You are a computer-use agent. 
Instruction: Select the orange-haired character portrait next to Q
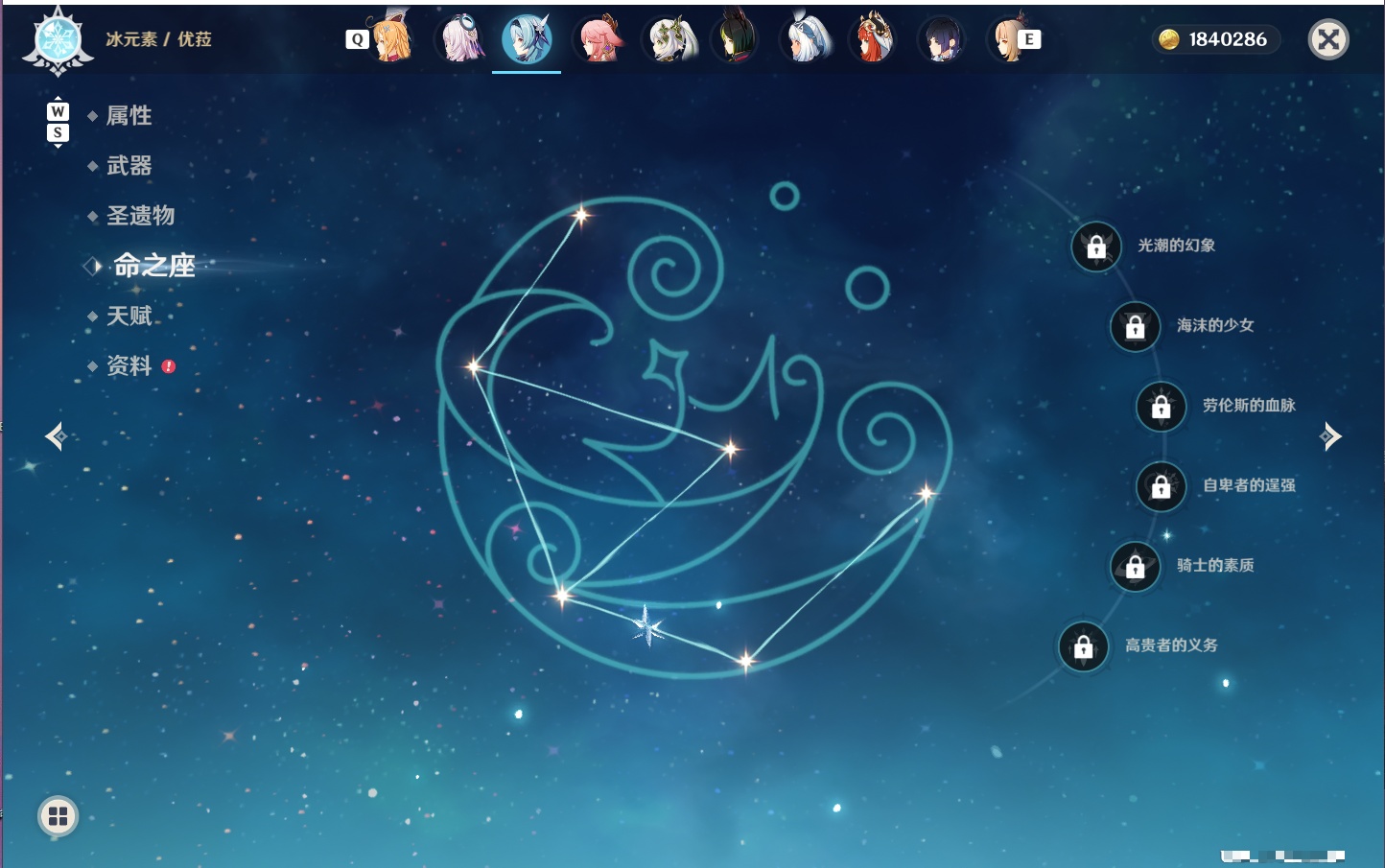[x=392, y=38]
